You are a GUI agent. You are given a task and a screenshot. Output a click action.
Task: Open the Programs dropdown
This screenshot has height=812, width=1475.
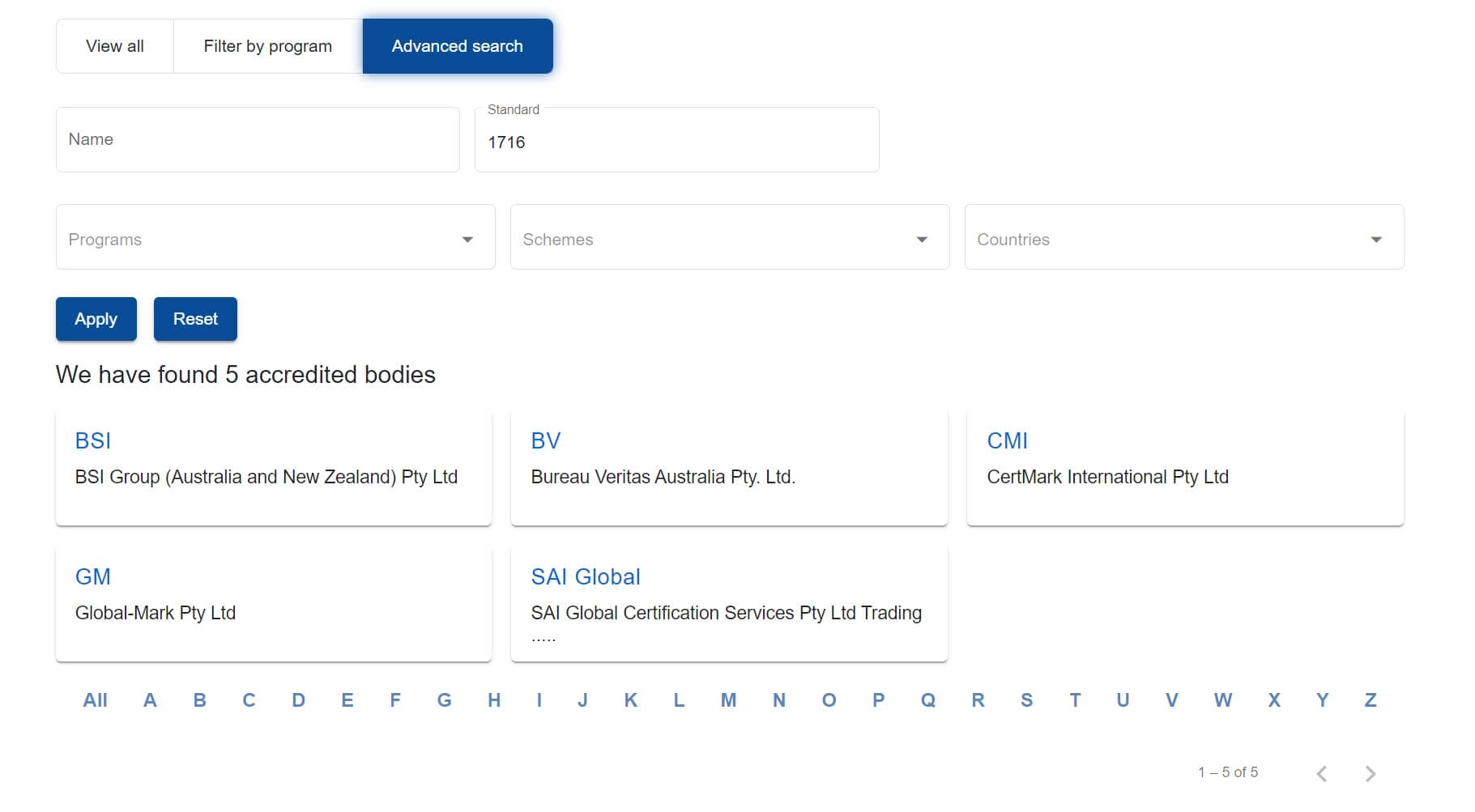(275, 237)
